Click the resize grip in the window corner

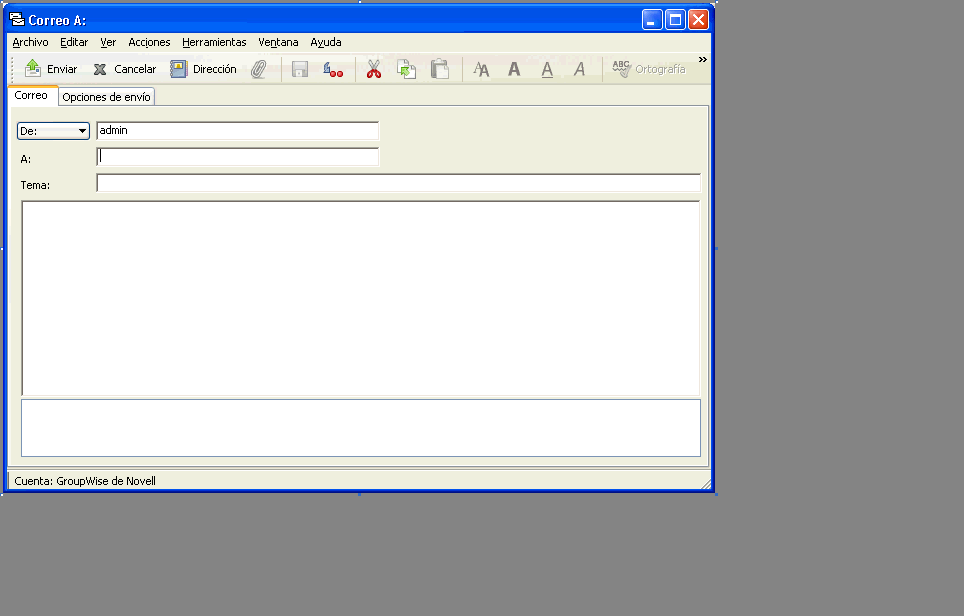706,484
